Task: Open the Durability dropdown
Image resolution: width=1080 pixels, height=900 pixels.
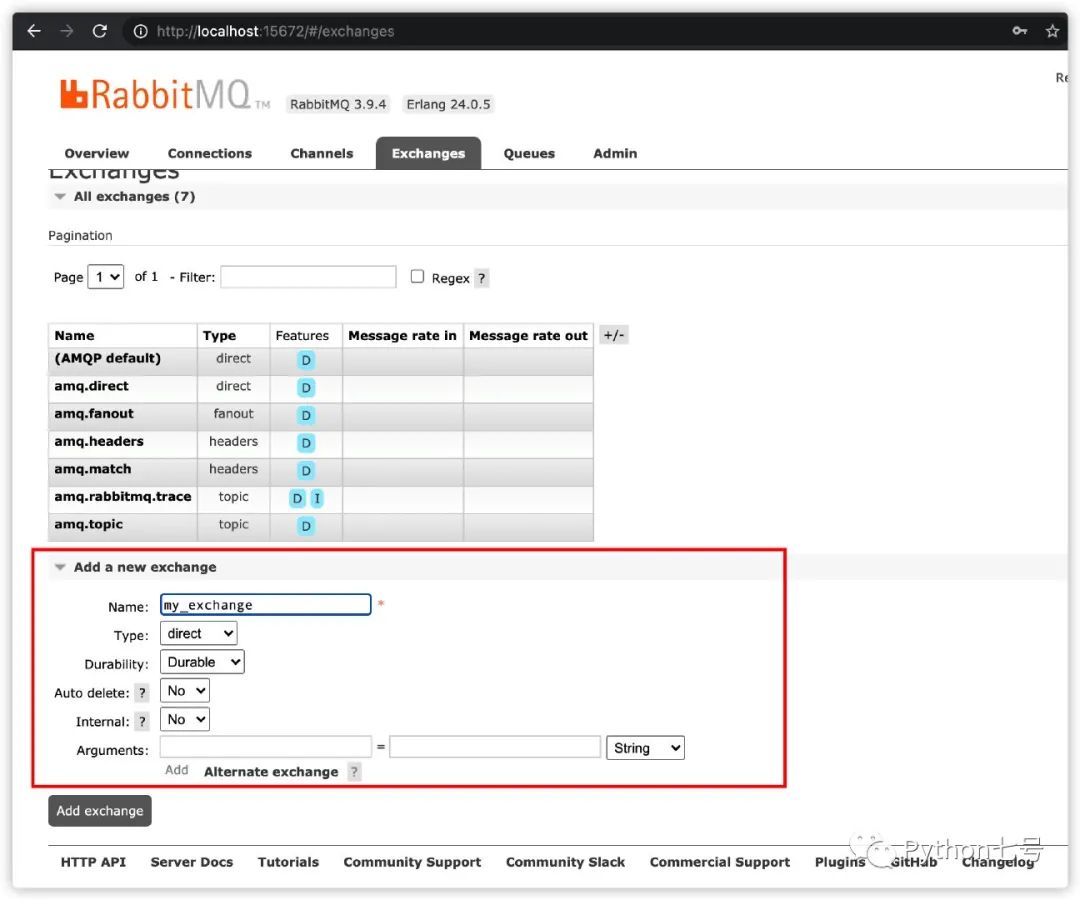Action: tap(202, 662)
